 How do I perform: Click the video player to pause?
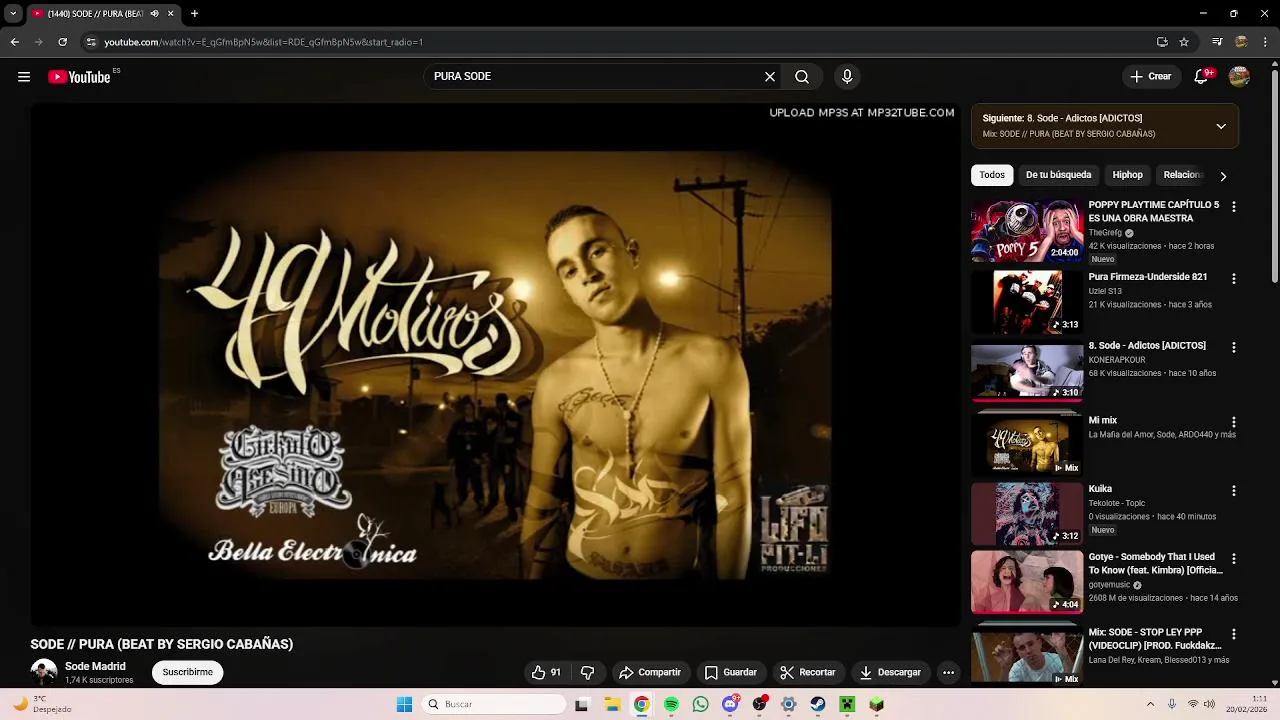(495, 365)
